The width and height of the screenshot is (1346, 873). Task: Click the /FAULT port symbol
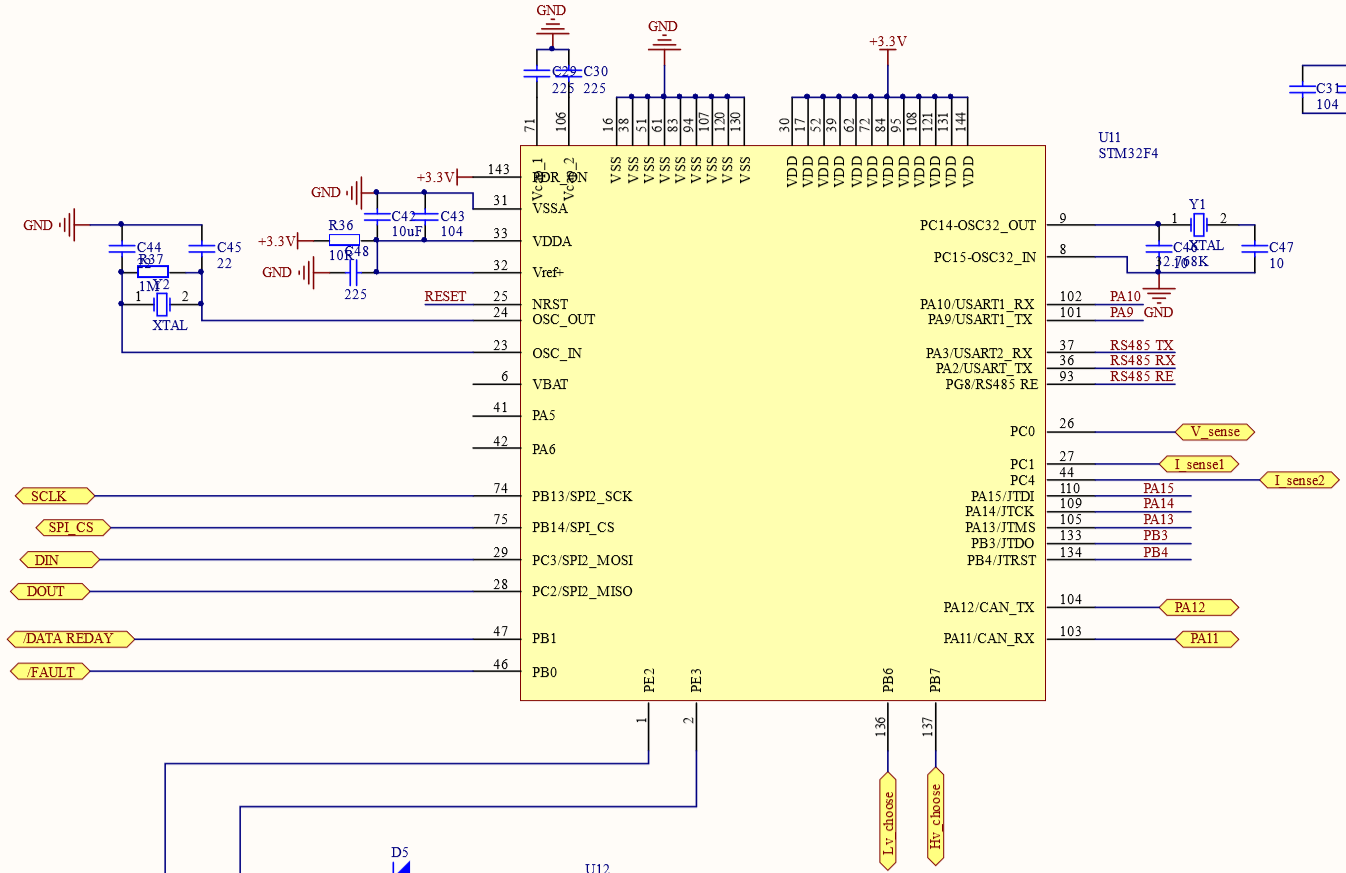click(x=50, y=672)
